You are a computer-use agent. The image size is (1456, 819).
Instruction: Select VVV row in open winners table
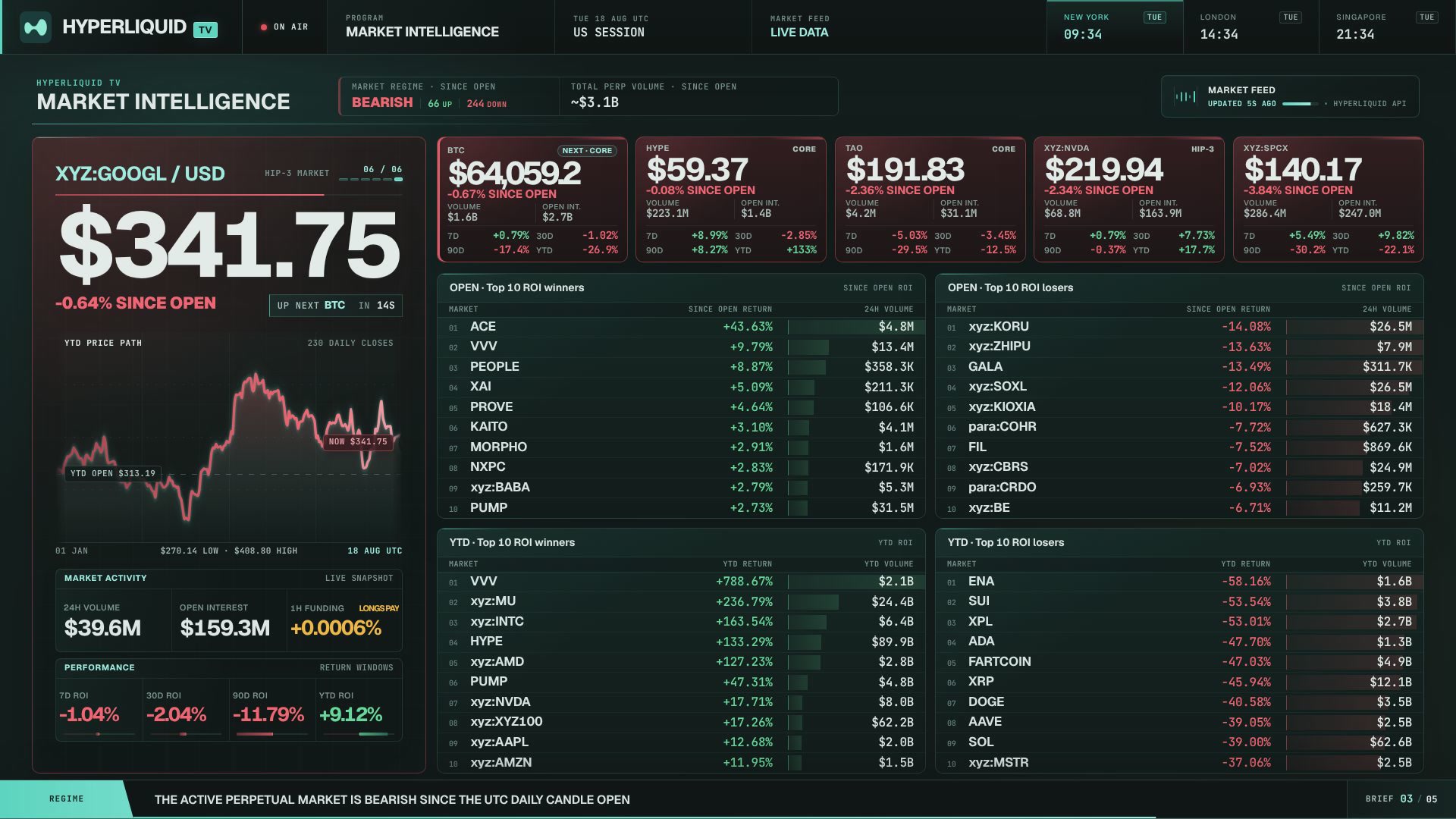[681, 347]
